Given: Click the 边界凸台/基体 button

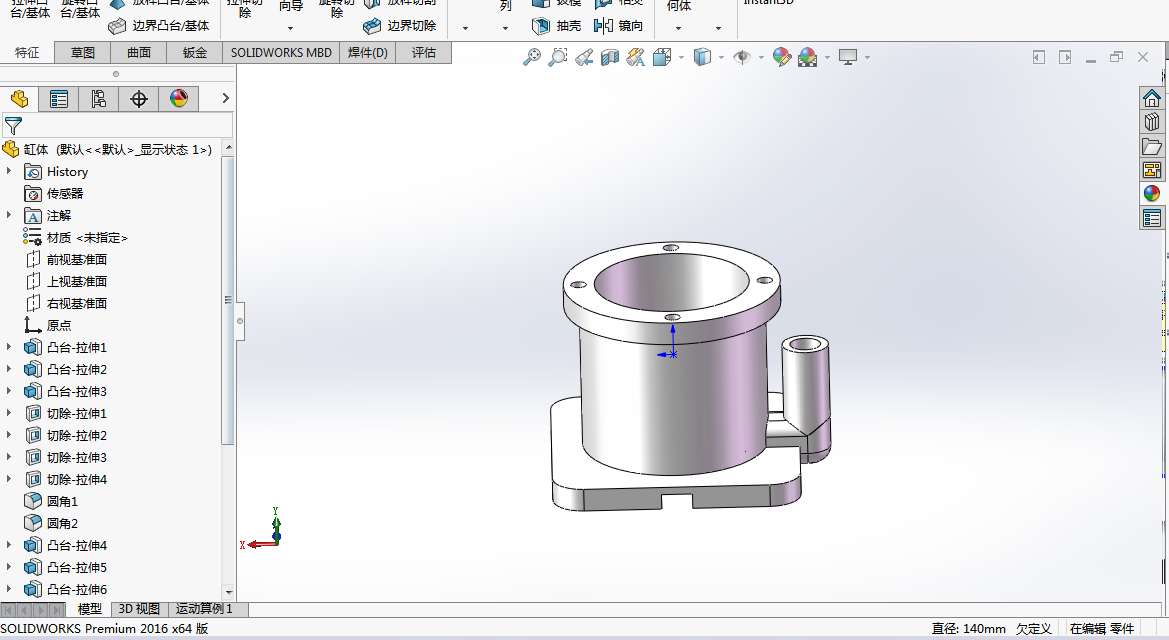Looking at the screenshot, I should click(x=159, y=25).
